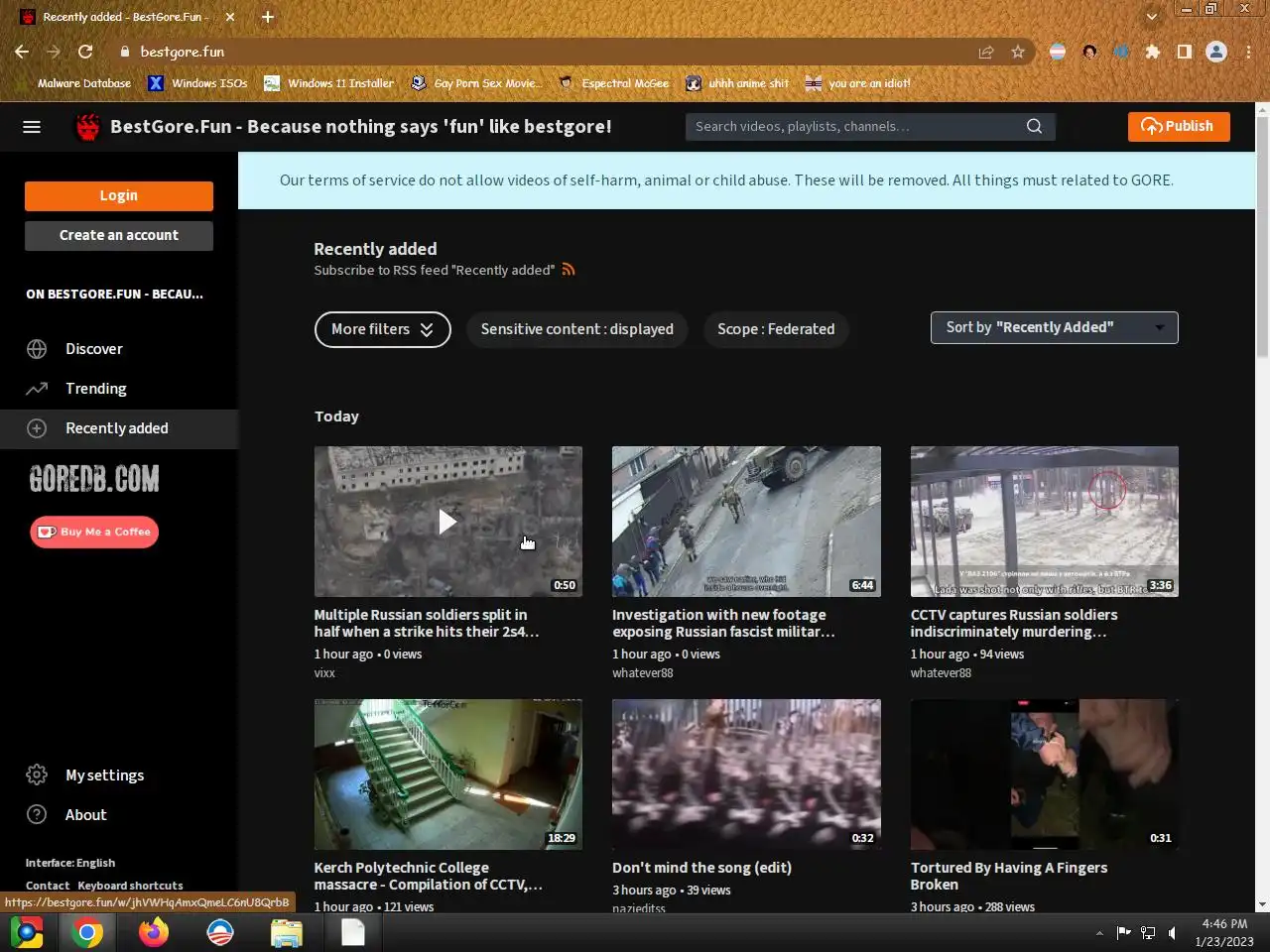
Task: Toggle the Sensitive content: displayed filter
Action: point(577,329)
